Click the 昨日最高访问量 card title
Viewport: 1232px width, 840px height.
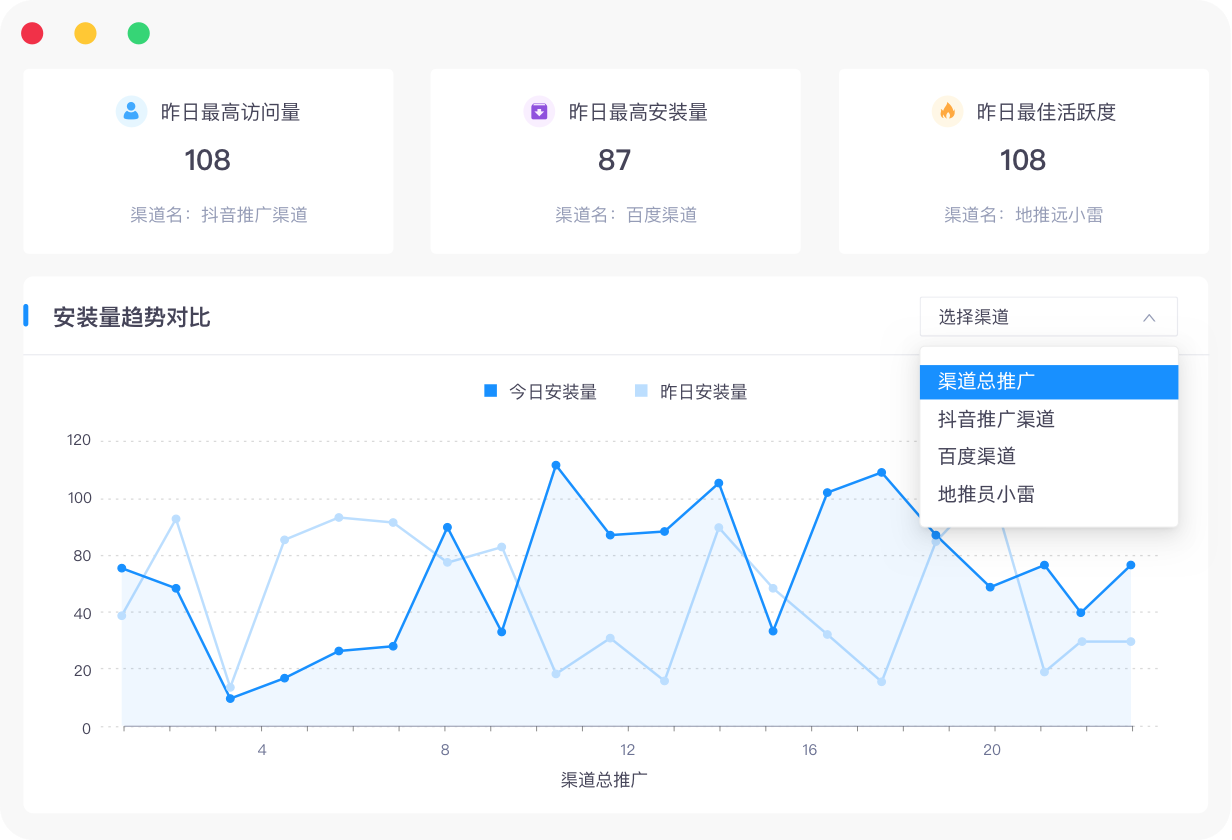(x=231, y=112)
